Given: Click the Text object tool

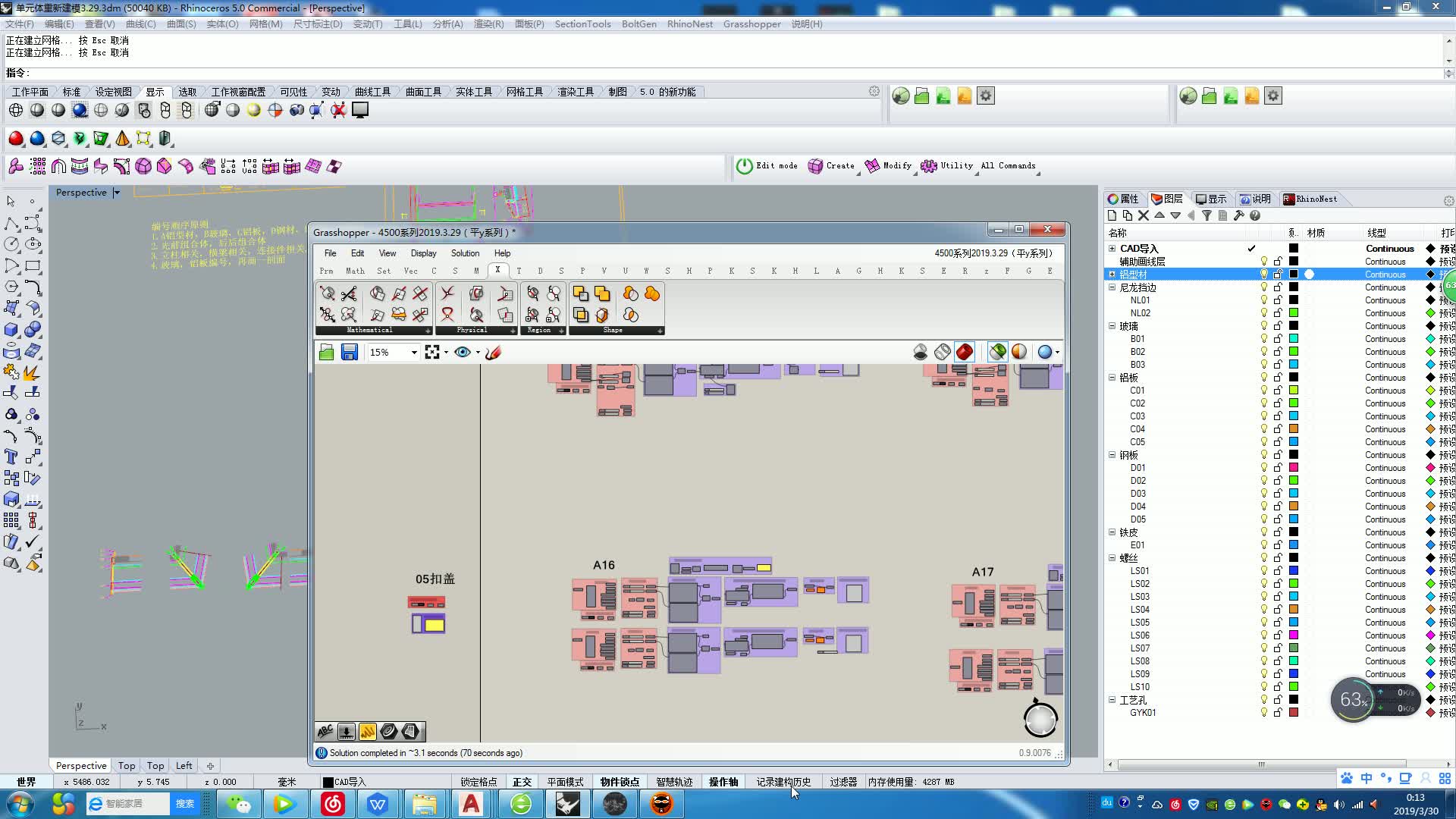Looking at the screenshot, I should click(11, 457).
